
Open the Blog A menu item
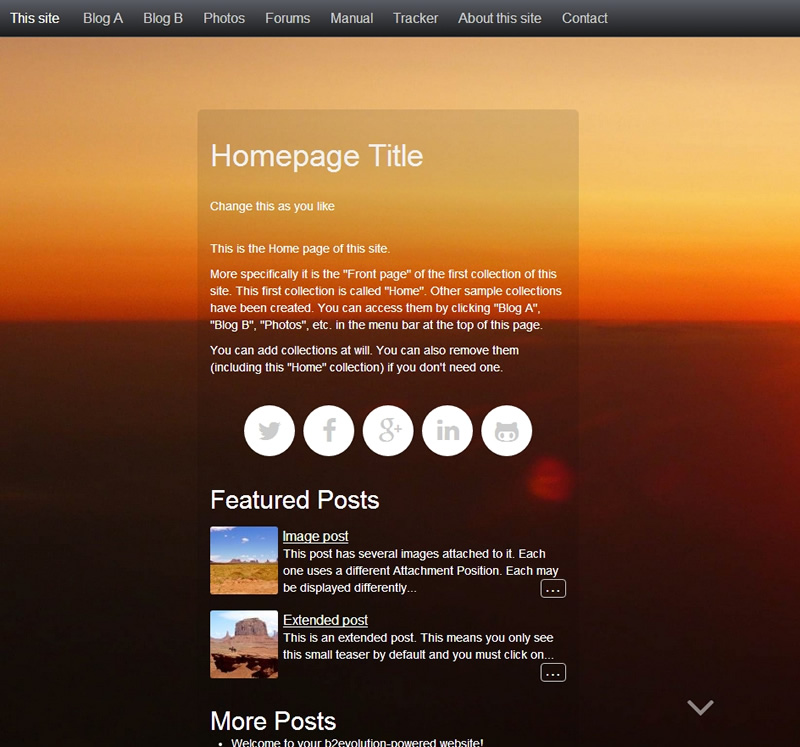tap(103, 18)
